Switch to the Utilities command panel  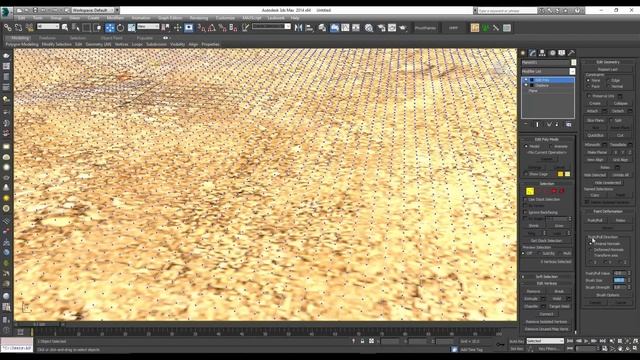[571, 53]
